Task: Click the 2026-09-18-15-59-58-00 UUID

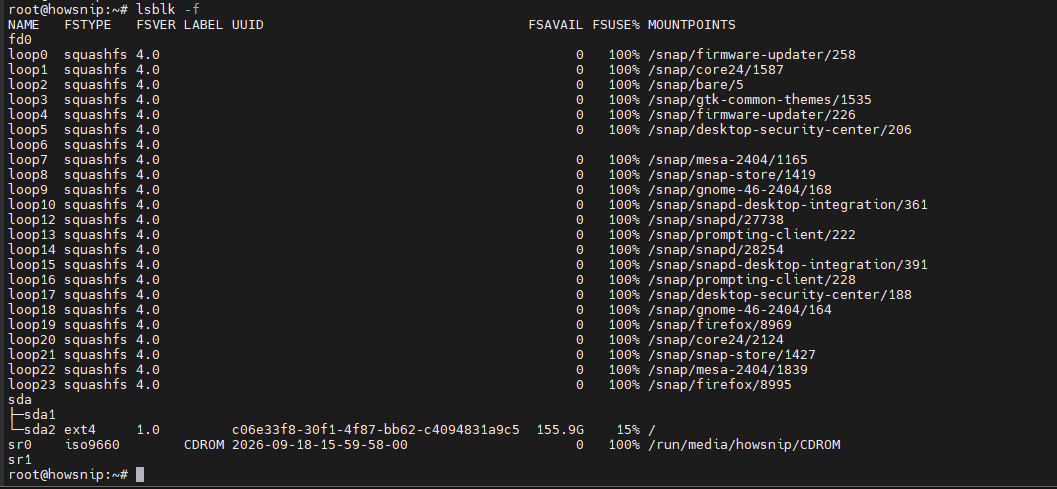Action: [x=320, y=444]
